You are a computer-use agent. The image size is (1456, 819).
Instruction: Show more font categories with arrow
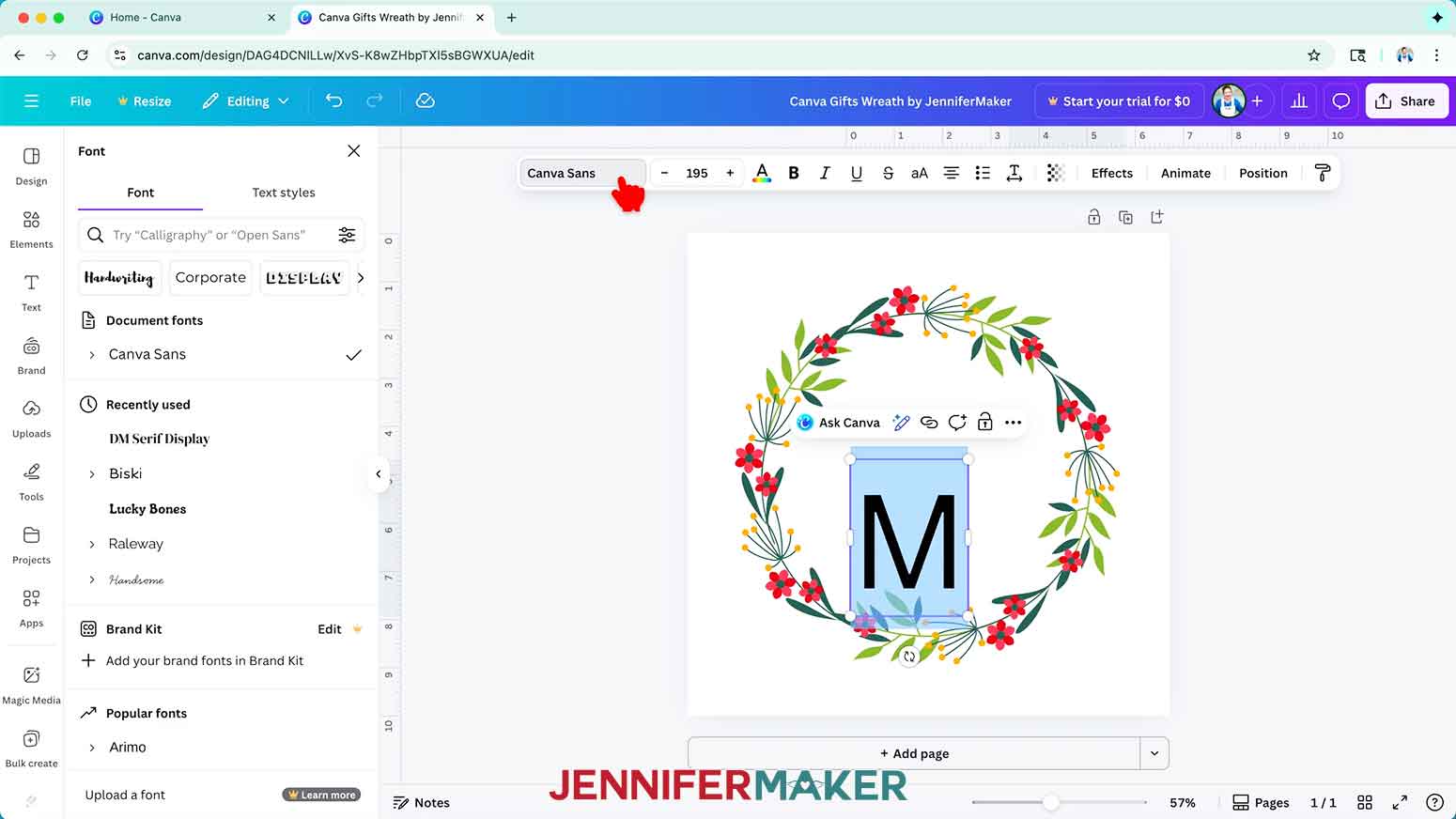pos(360,278)
